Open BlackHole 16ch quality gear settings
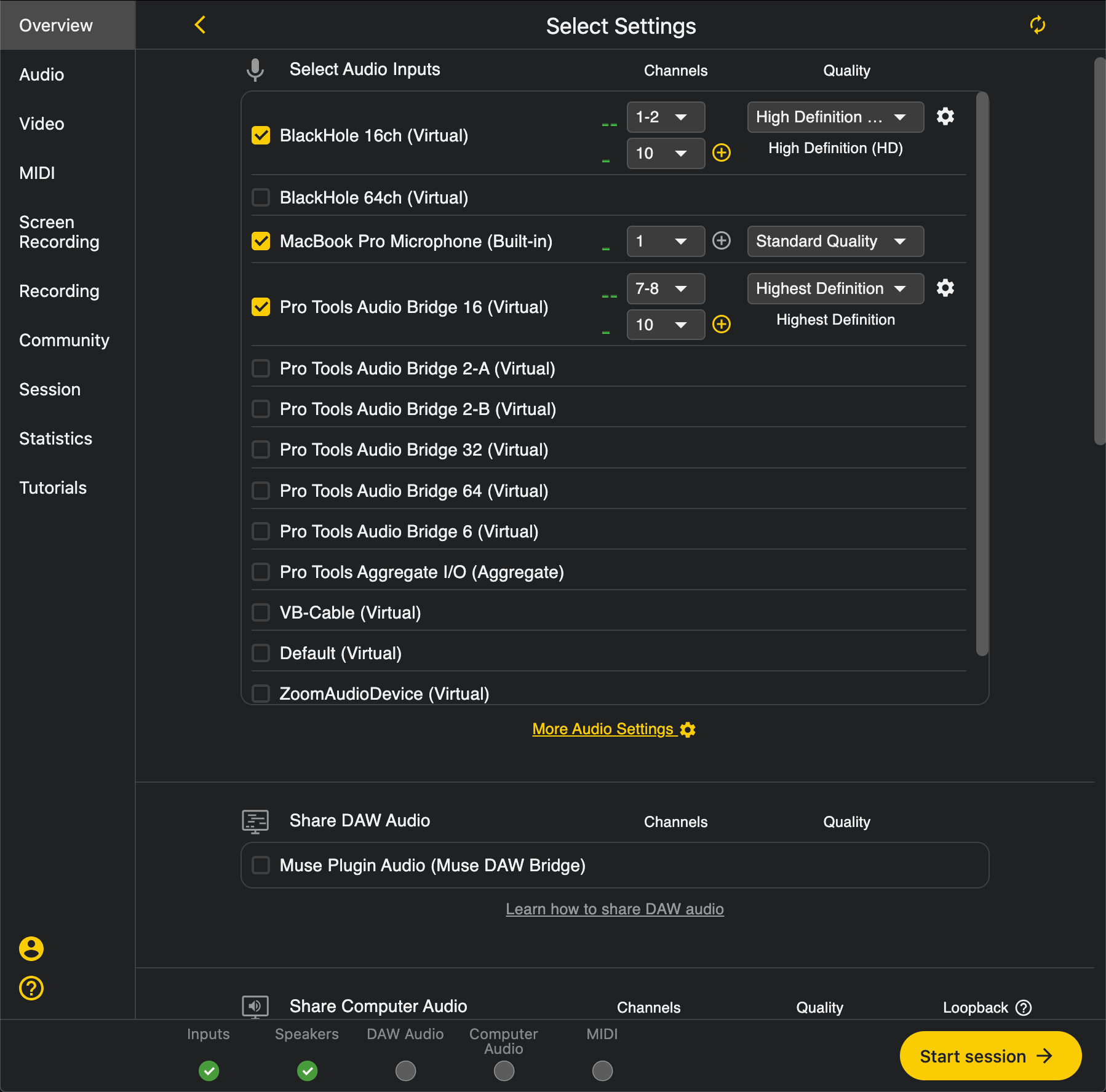Image resolution: width=1106 pixels, height=1092 pixels. coord(945,116)
